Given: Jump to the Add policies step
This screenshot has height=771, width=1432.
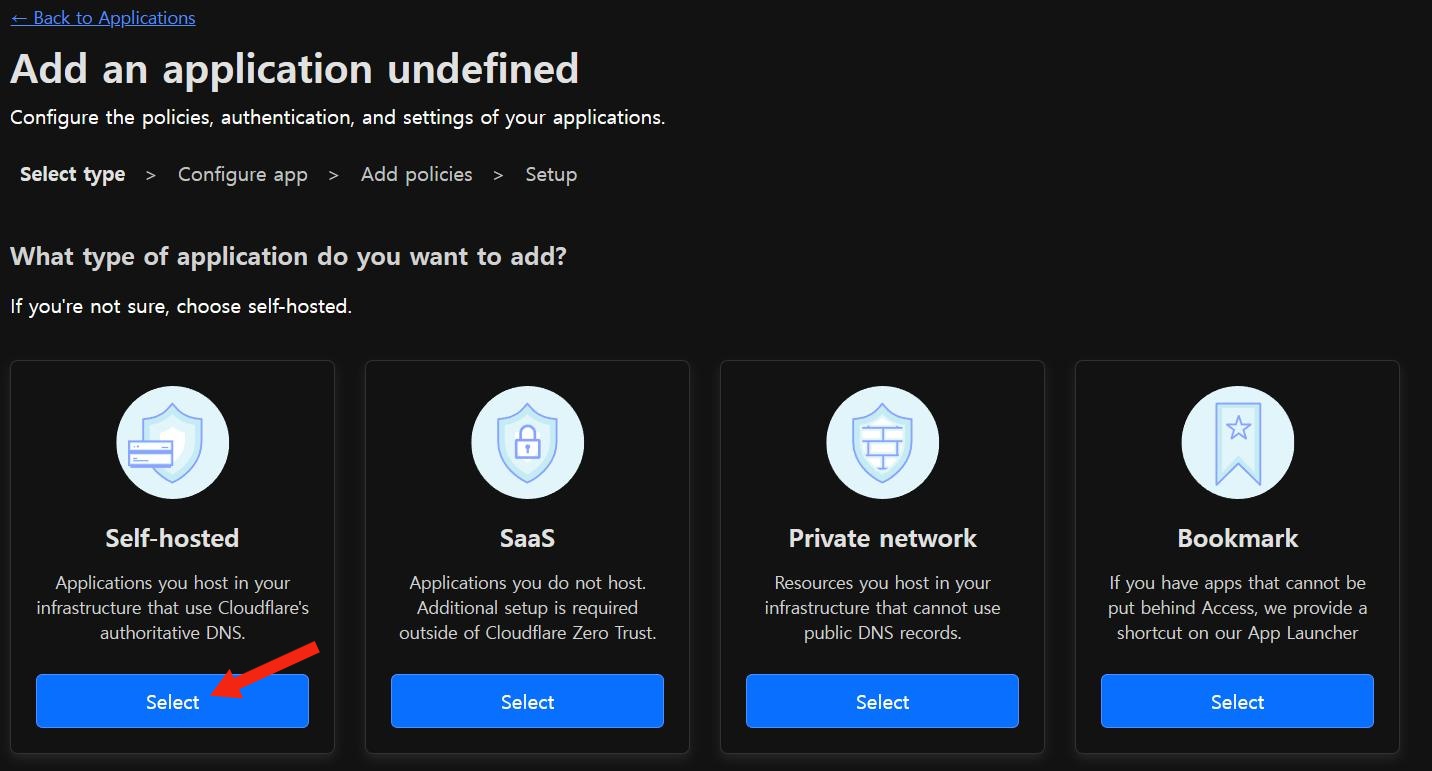Looking at the screenshot, I should [x=416, y=174].
